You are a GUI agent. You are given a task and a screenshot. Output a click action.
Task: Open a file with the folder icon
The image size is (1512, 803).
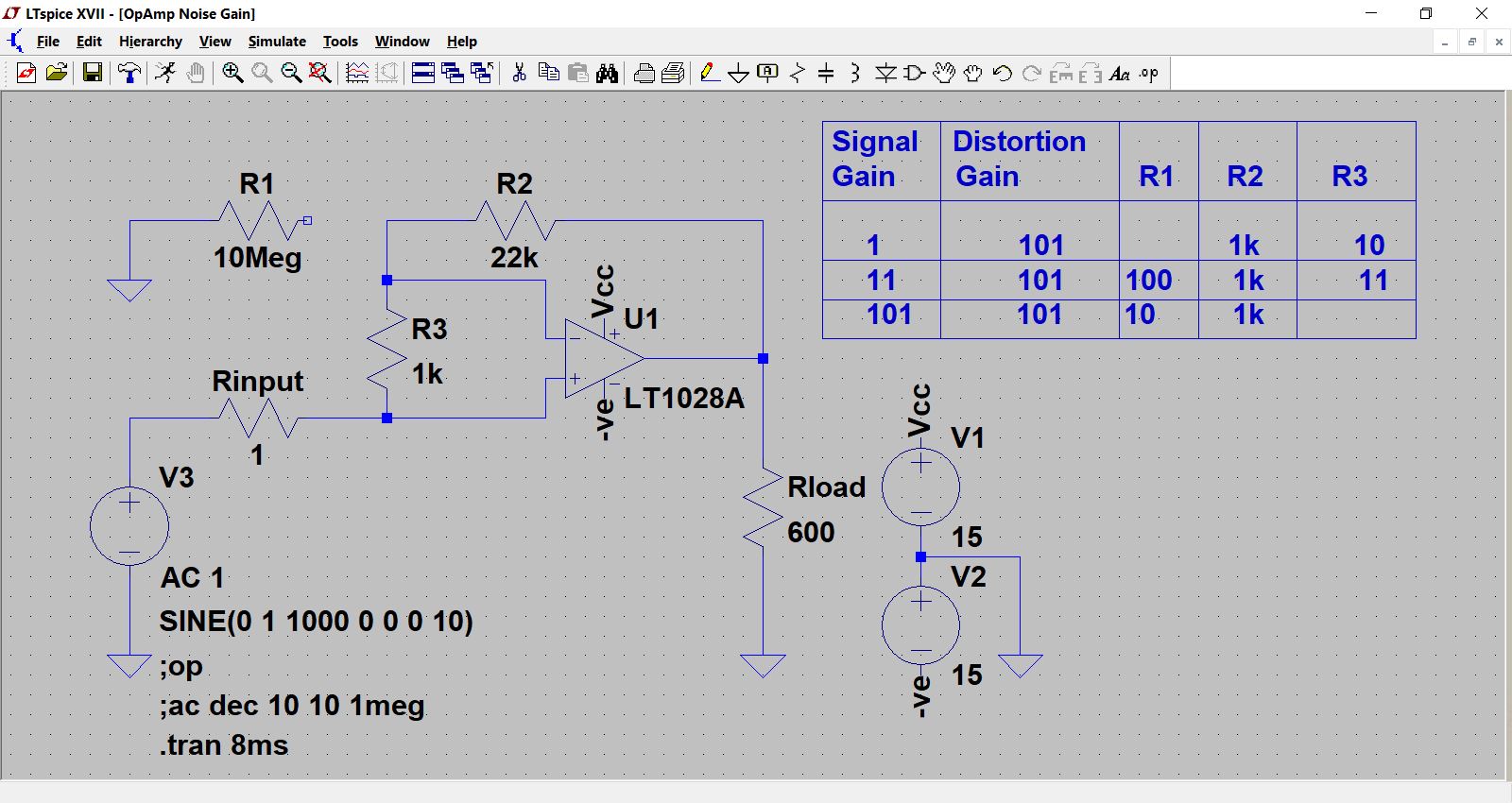[57, 73]
